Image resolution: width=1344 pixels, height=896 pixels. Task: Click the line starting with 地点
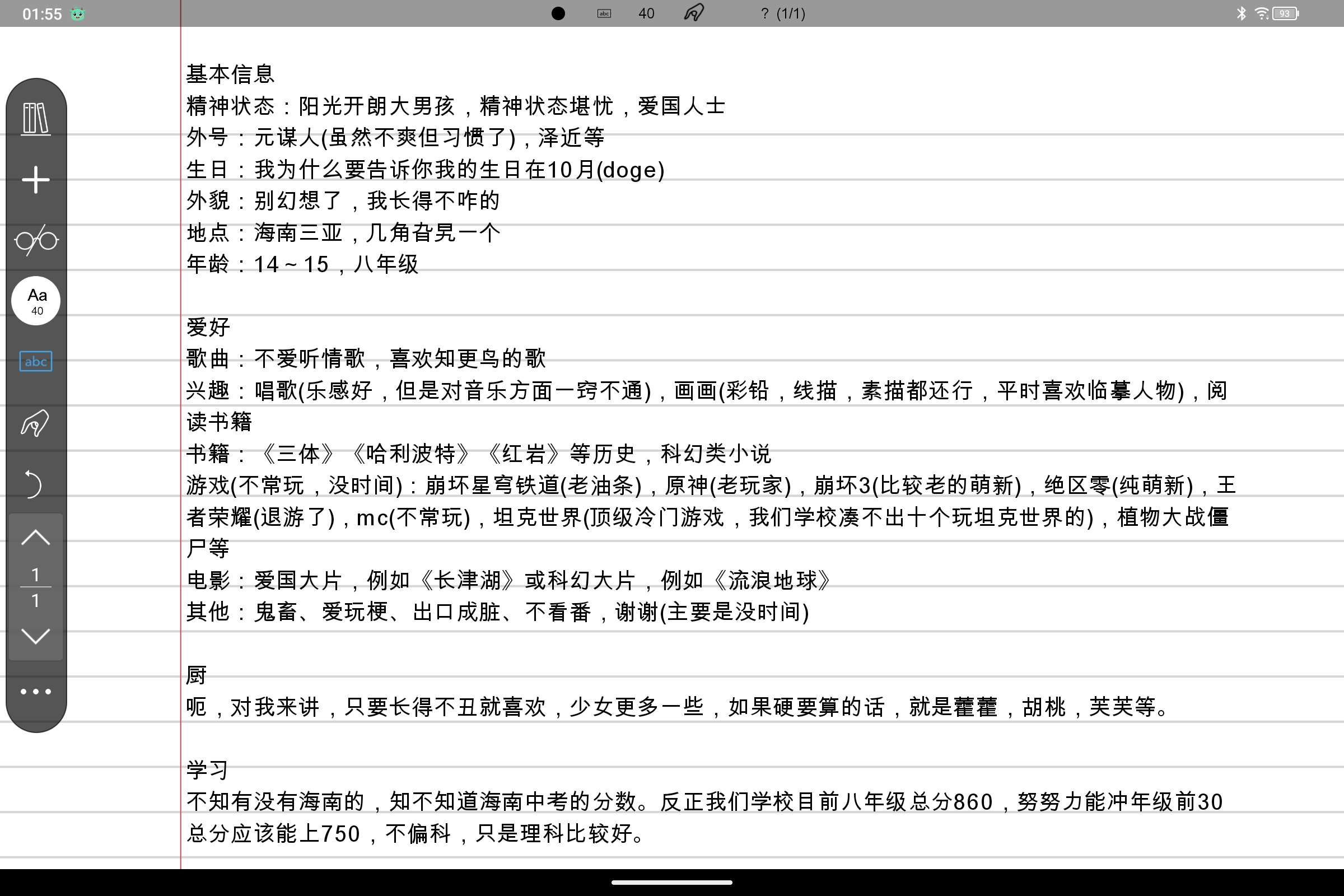click(x=343, y=232)
